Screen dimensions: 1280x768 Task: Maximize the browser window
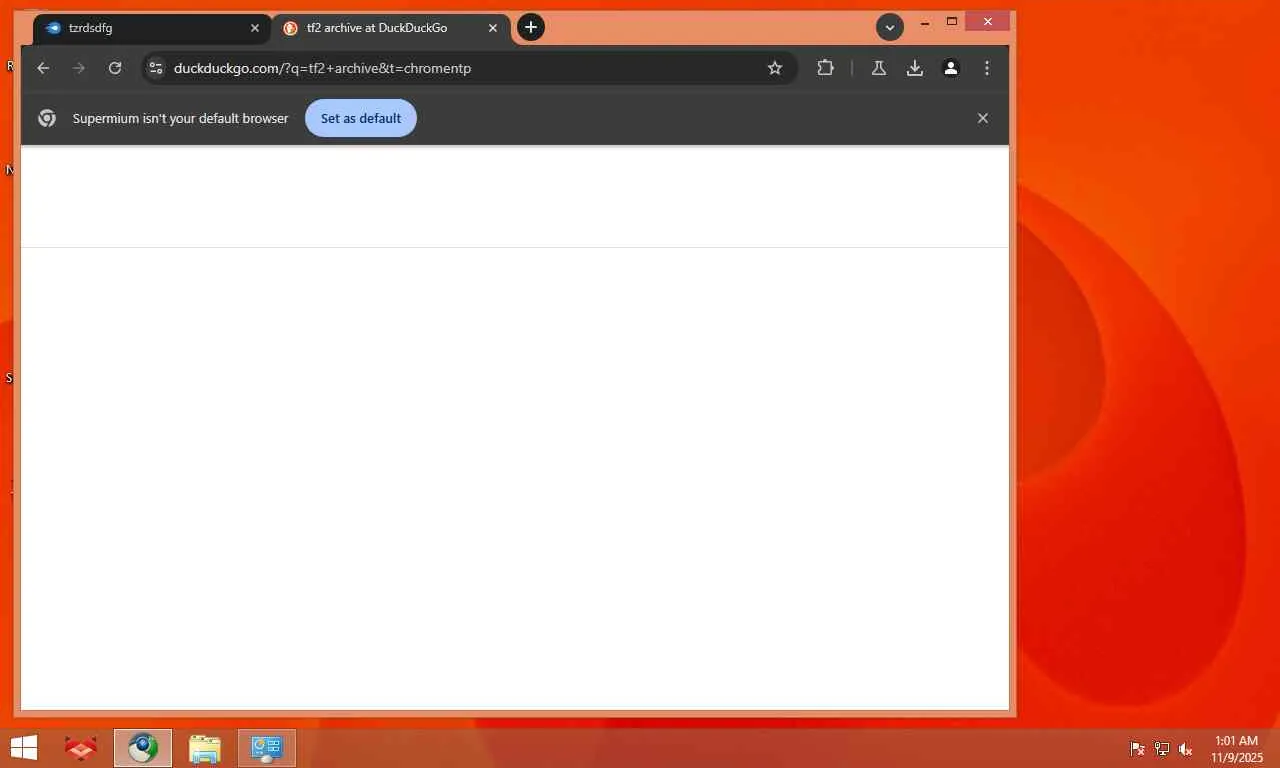click(952, 22)
